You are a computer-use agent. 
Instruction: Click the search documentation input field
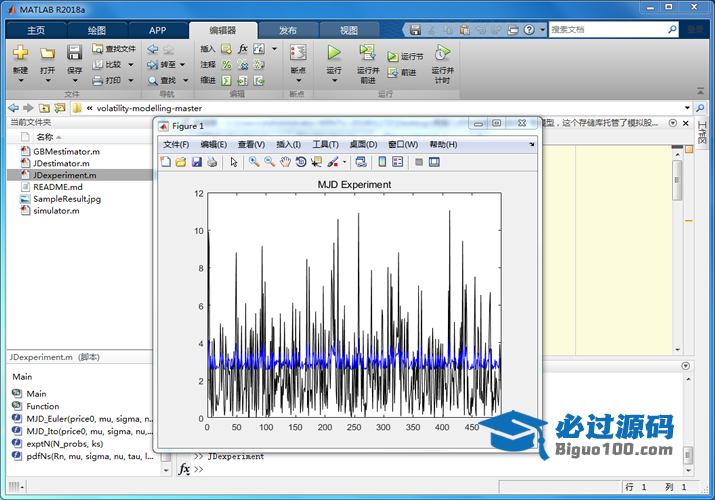[x=608, y=30]
